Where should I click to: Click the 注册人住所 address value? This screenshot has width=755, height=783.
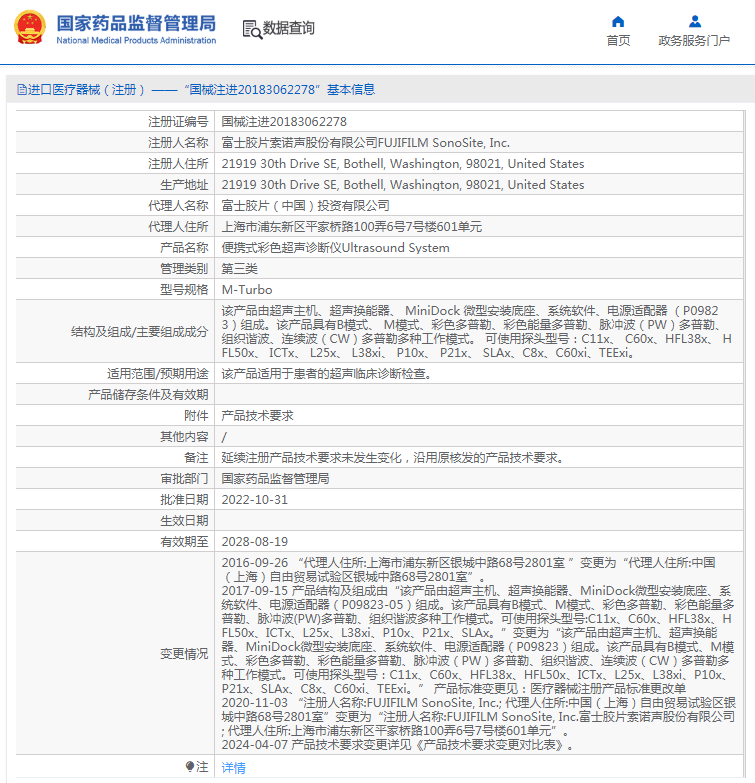[403, 164]
